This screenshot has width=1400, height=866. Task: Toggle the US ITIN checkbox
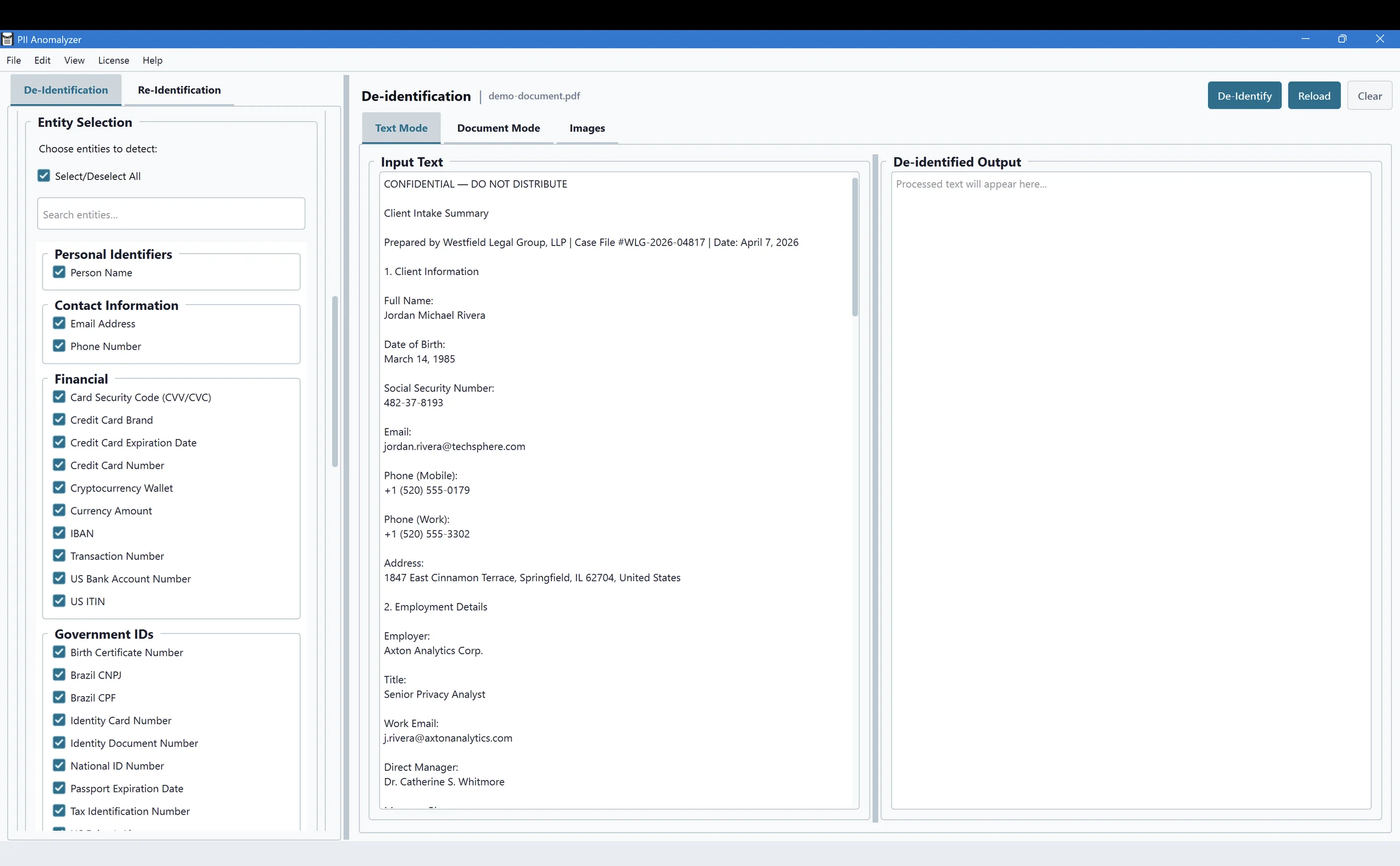[x=59, y=601]
